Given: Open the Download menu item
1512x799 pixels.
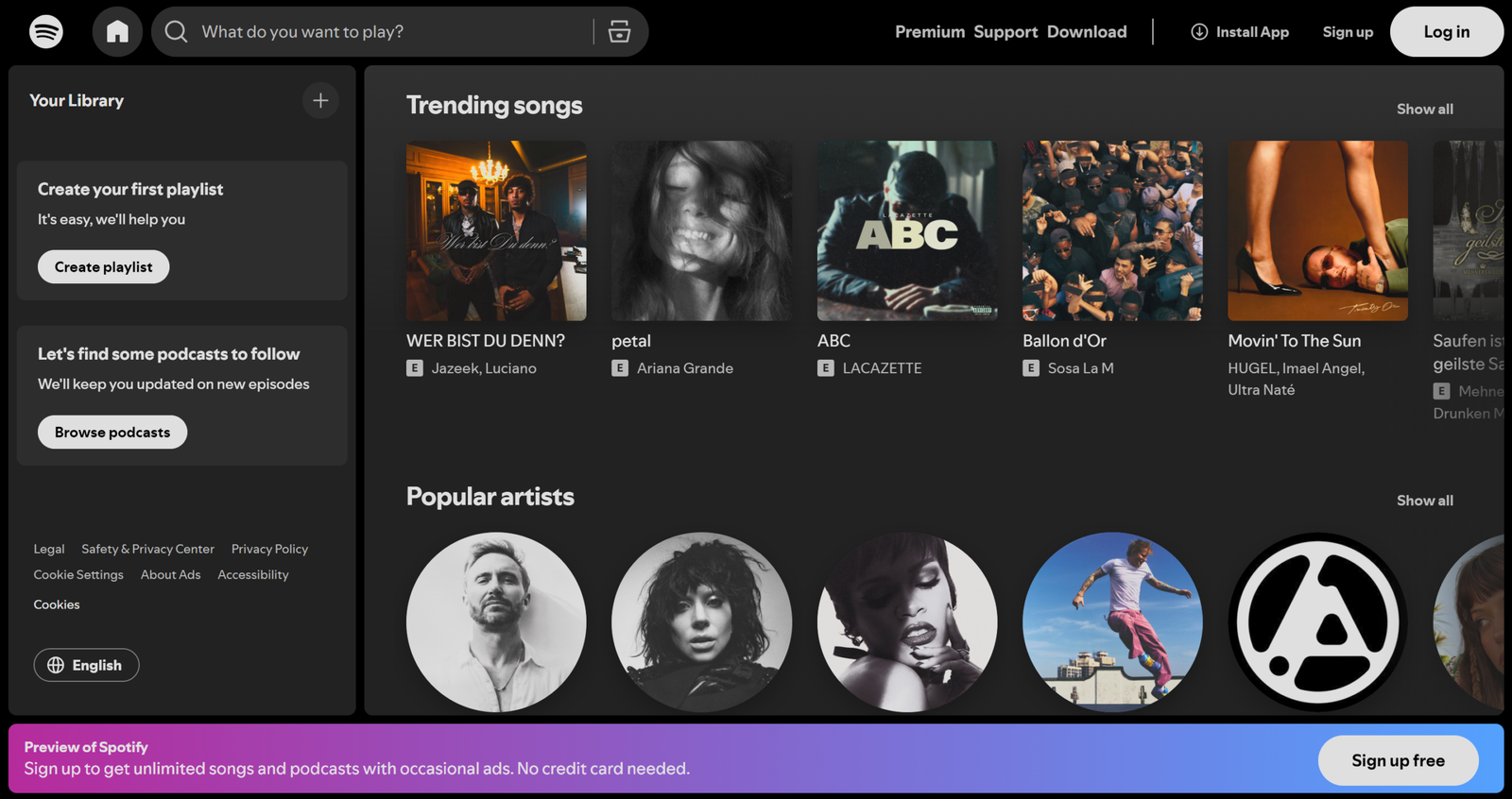Looking at the screenshot, I should 1087,31.
